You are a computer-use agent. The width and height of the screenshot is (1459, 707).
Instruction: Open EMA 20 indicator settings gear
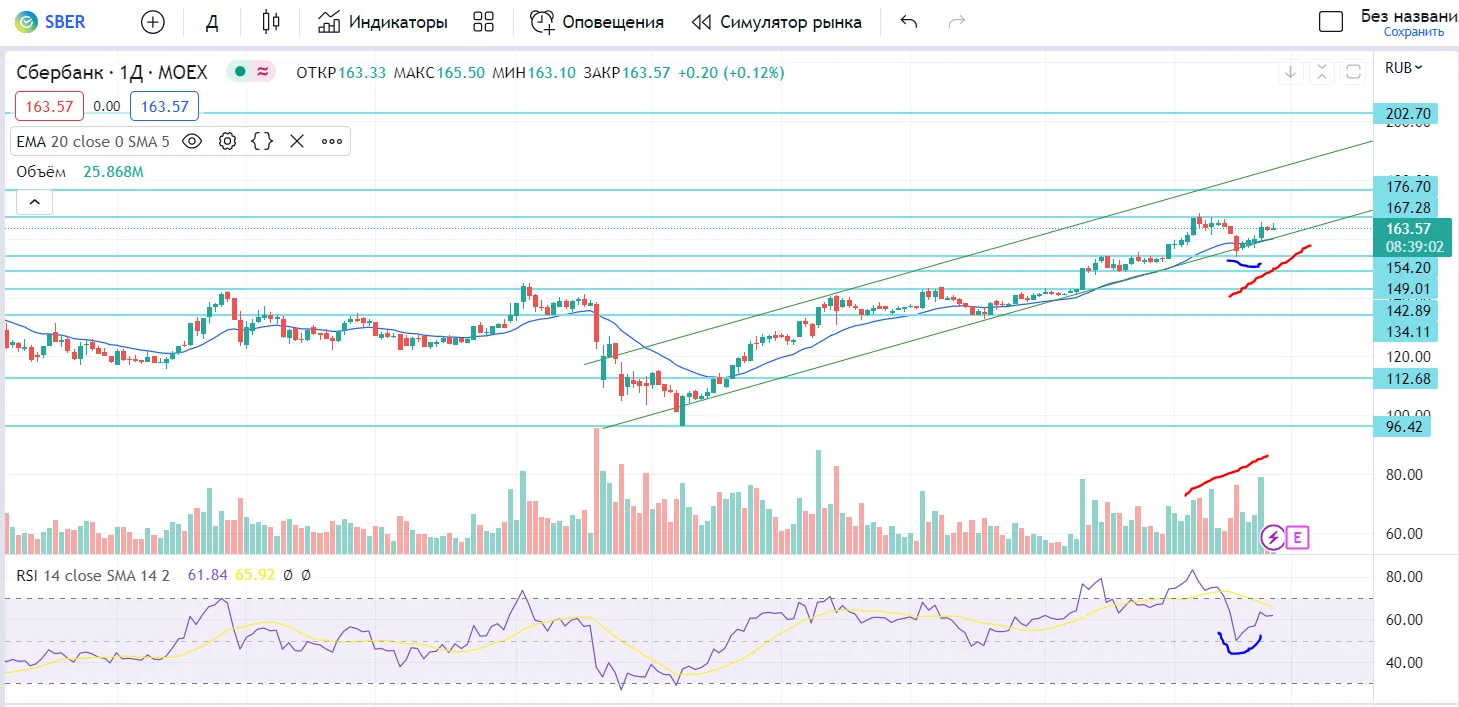(x=227, y=142)
